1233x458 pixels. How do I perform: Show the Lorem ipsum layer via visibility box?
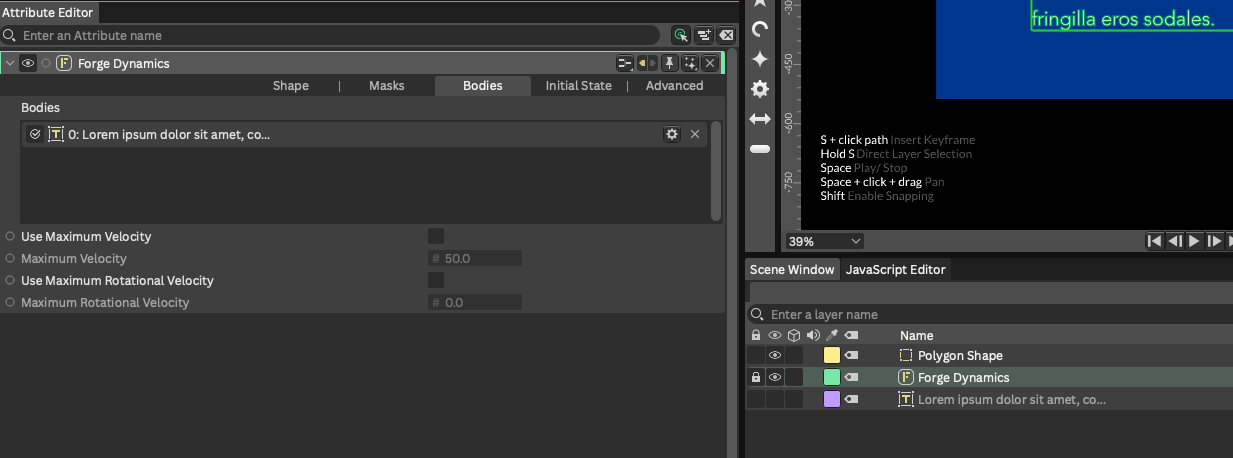[774, 400]
